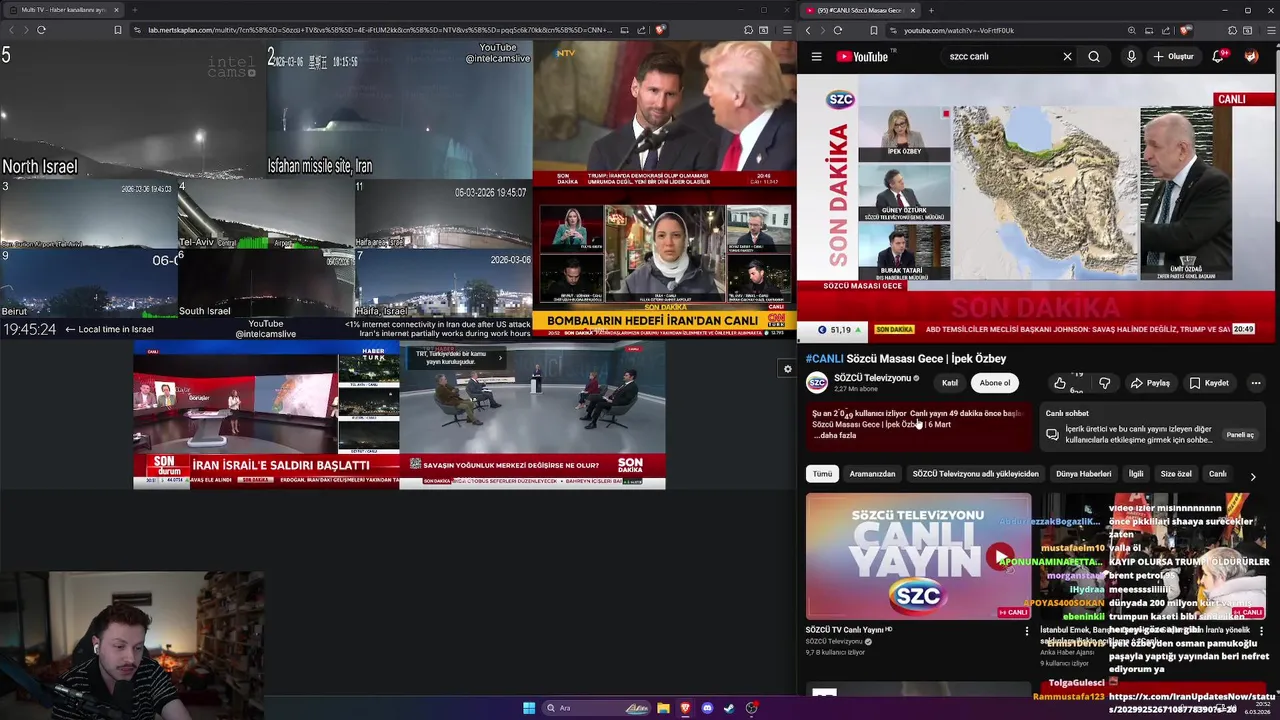Open more actions on the video
This screenshot has width=1280, height=720.
1256,383
